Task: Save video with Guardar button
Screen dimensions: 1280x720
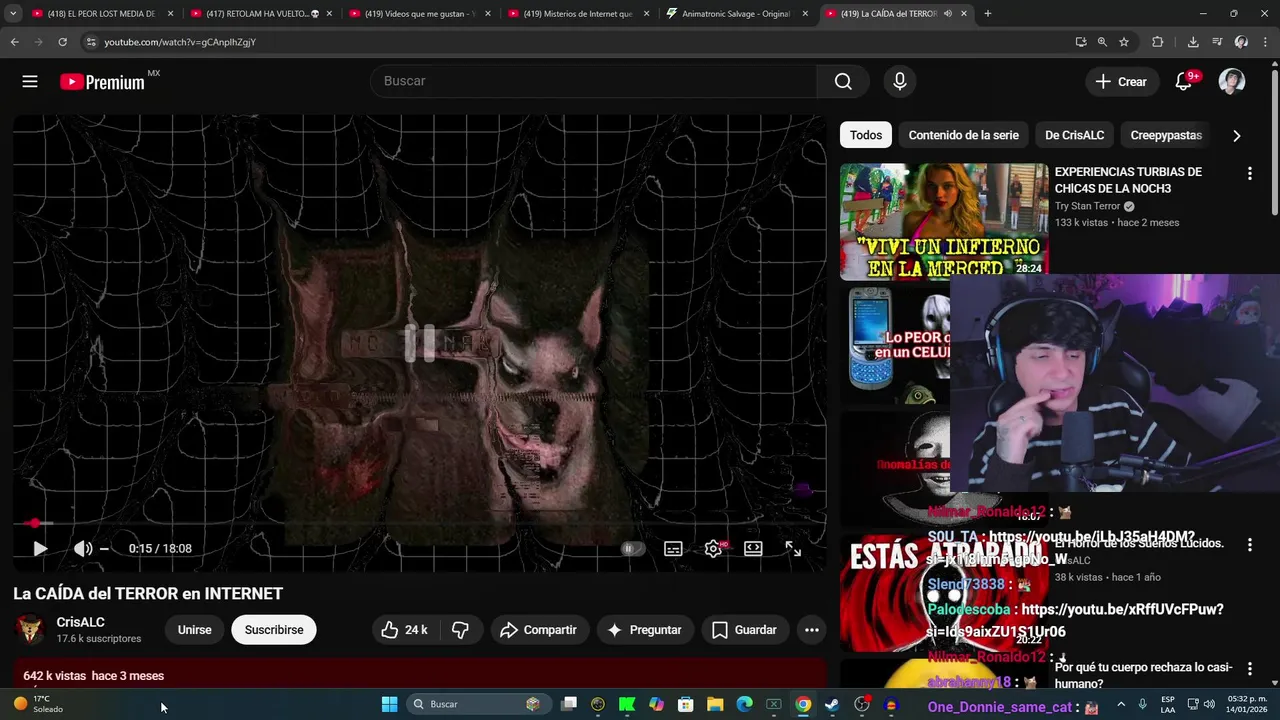Action: [x=744, y=630]
